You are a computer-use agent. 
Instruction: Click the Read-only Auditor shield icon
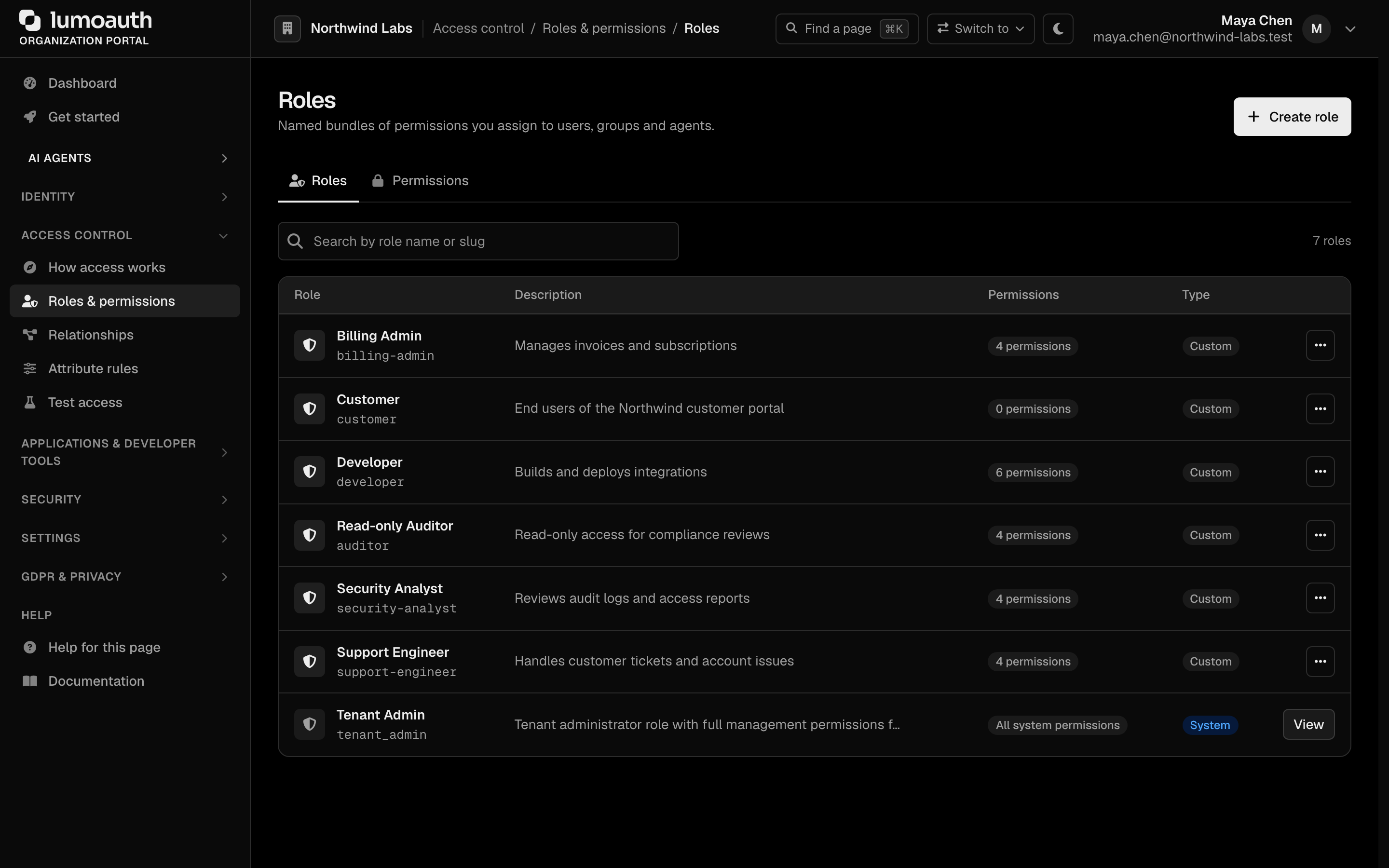(x=309, y=535)
